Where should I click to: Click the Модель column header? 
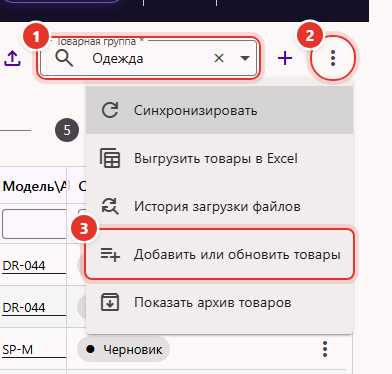[x=35, y=186]
